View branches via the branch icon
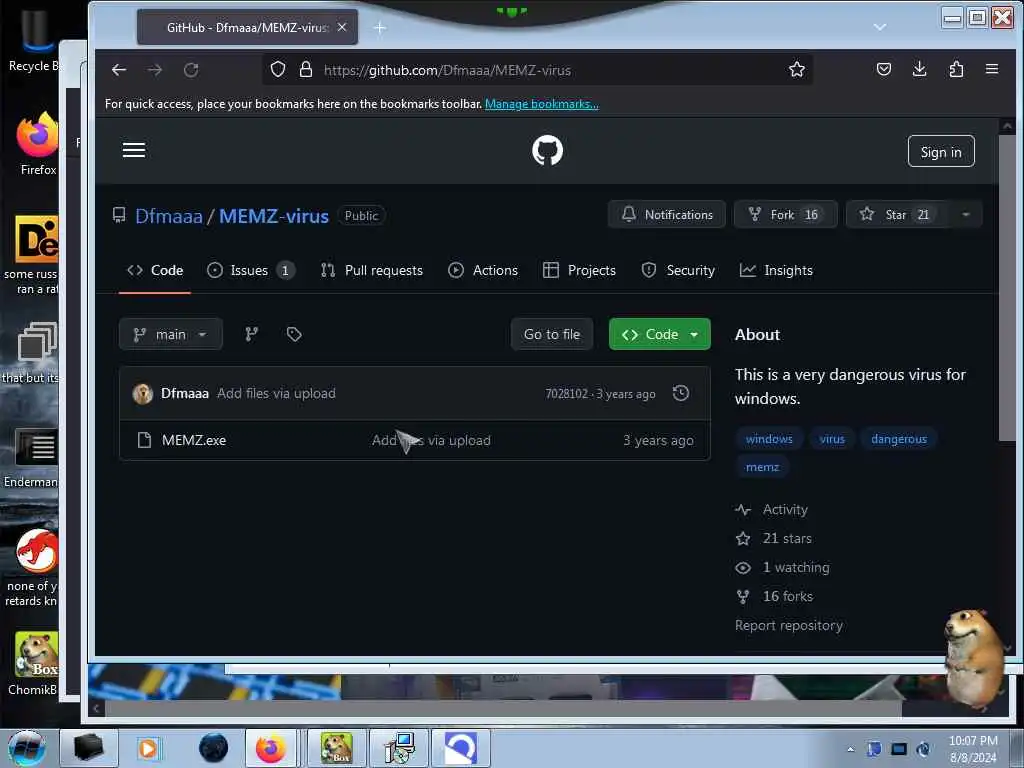Image resolution: width=1024 pixels, height=768 pixels. pyautogui.click(x=251, y=334)
